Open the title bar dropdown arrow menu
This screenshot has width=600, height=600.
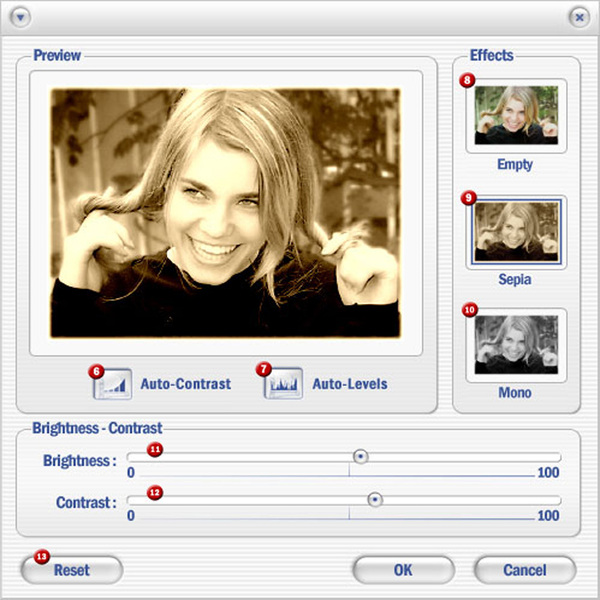click(x=20, y=18)
